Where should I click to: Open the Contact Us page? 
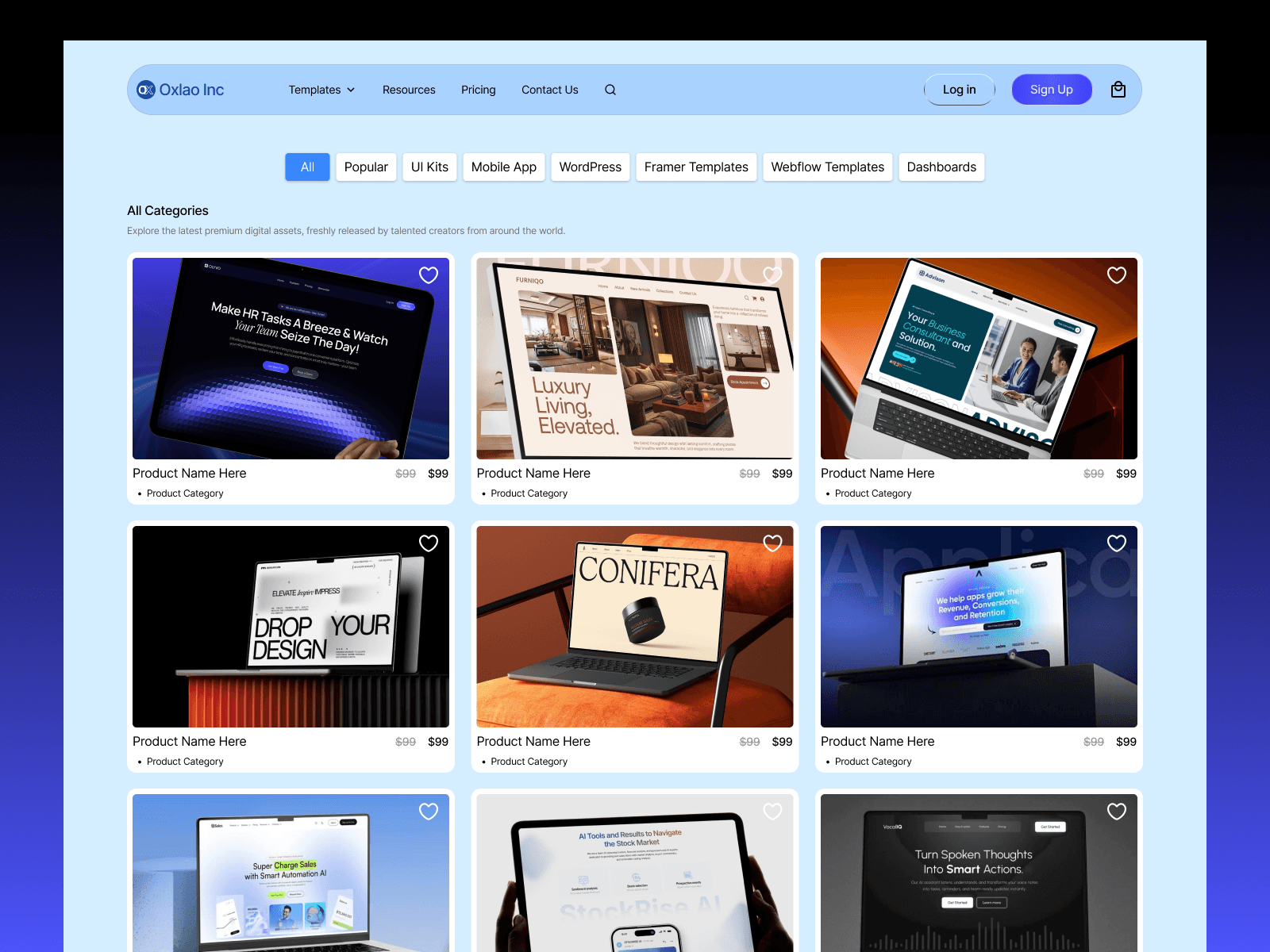(550, 90)
